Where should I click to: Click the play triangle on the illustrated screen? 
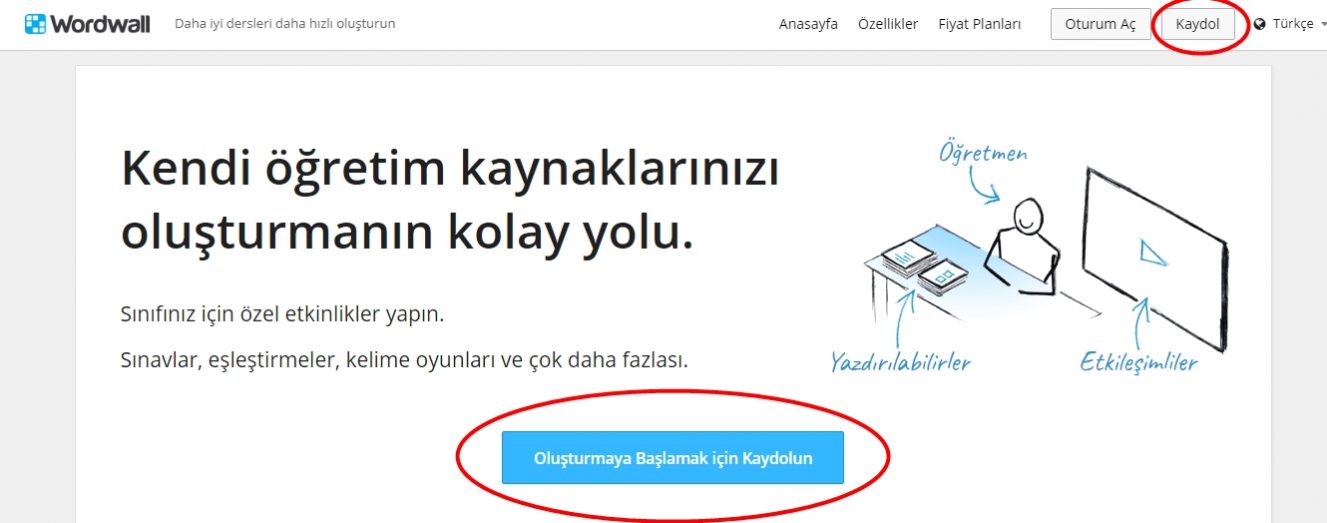(x=1152, y=251)
